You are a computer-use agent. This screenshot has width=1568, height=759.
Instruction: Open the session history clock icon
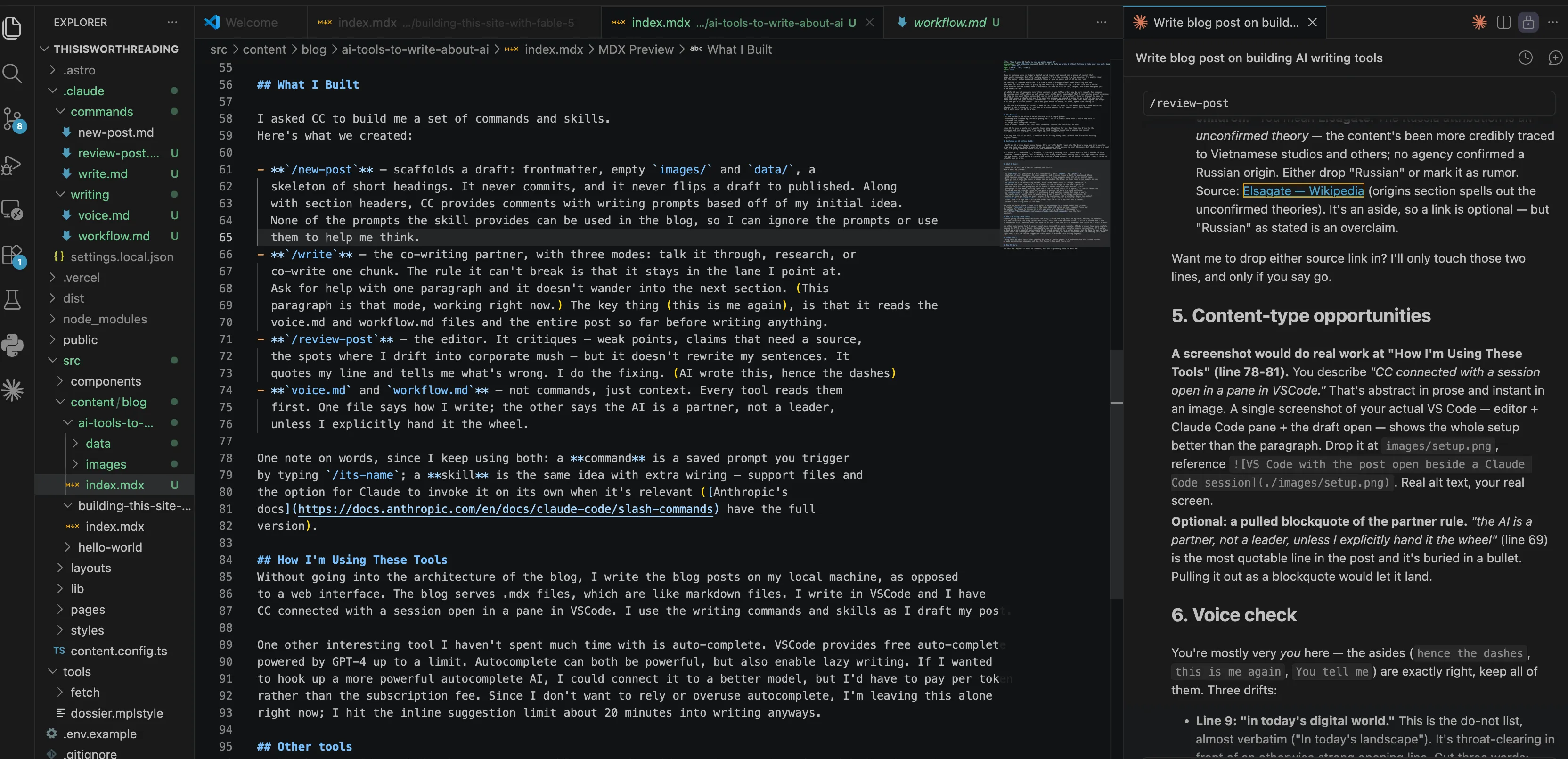coord(1525,57)
